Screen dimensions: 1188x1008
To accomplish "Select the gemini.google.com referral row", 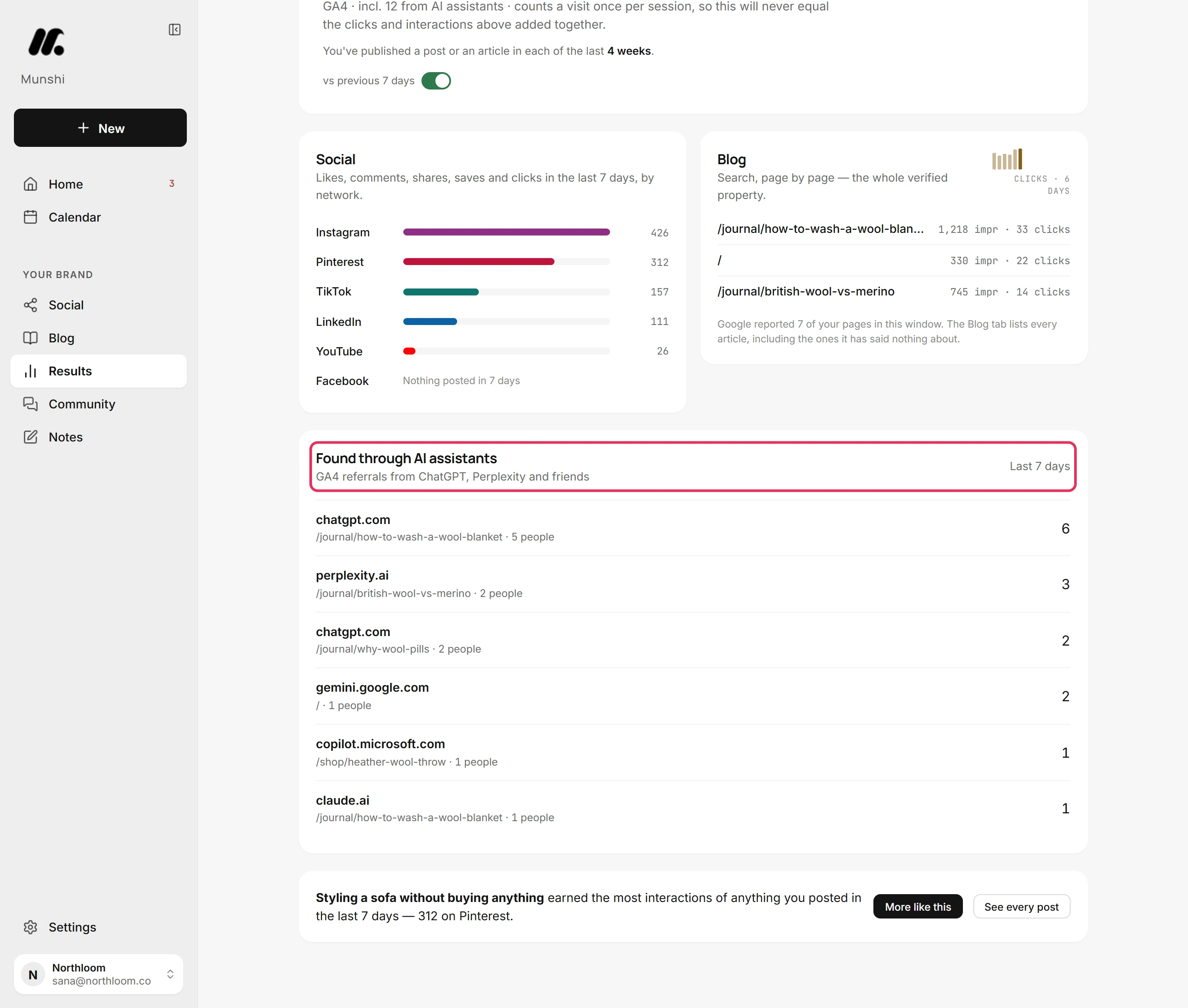I will pos(693,696).
